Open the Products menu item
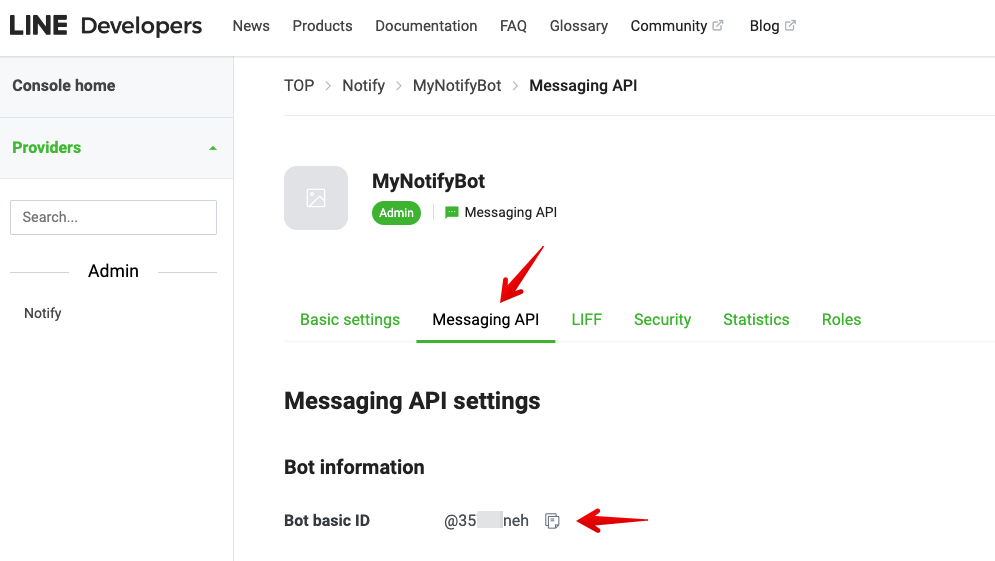This screenshot has width=995, height=561. (x=322, y=26)
